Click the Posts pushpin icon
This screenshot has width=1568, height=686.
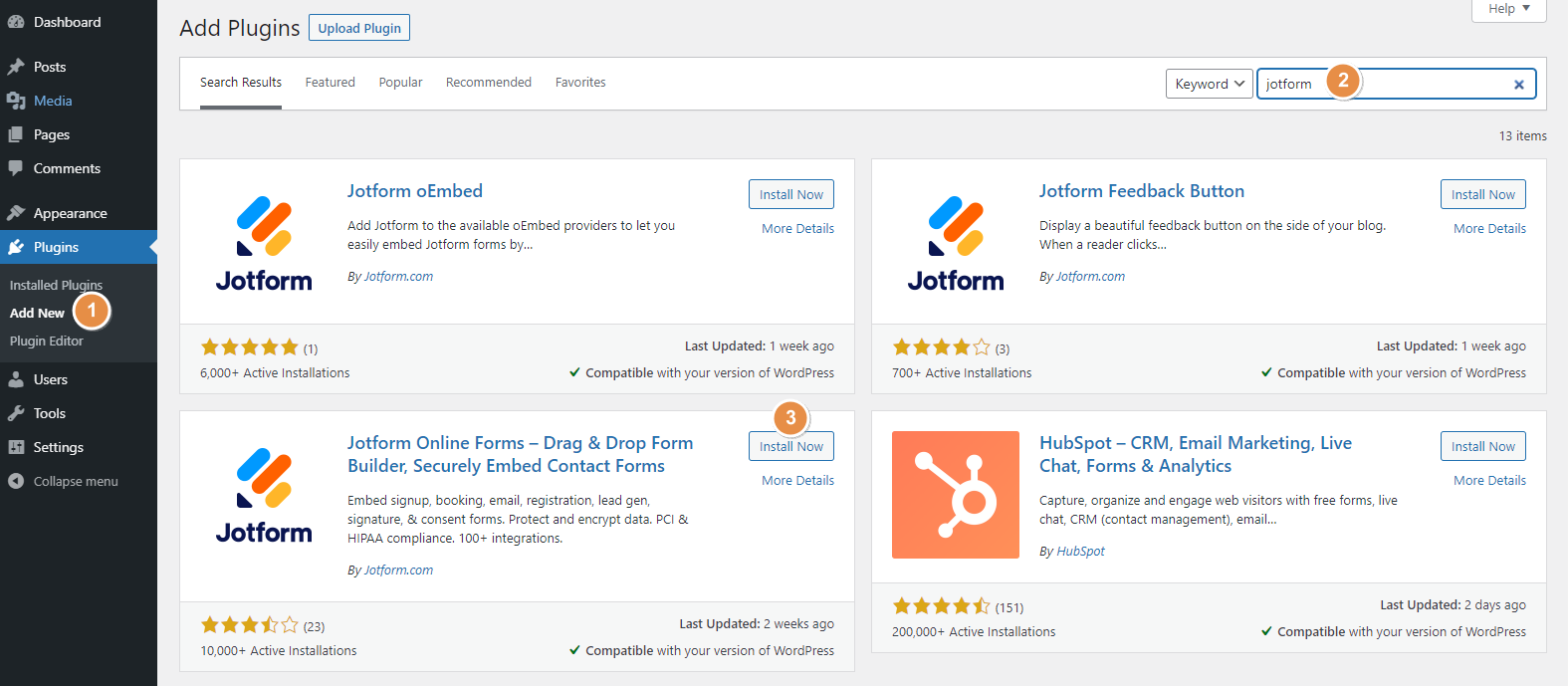click(16, 67)
